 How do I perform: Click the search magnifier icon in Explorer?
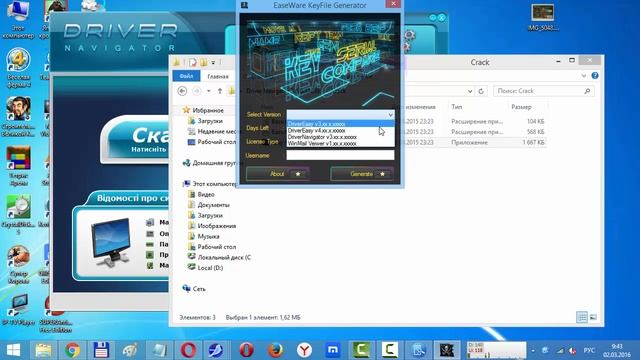(587, 91)
